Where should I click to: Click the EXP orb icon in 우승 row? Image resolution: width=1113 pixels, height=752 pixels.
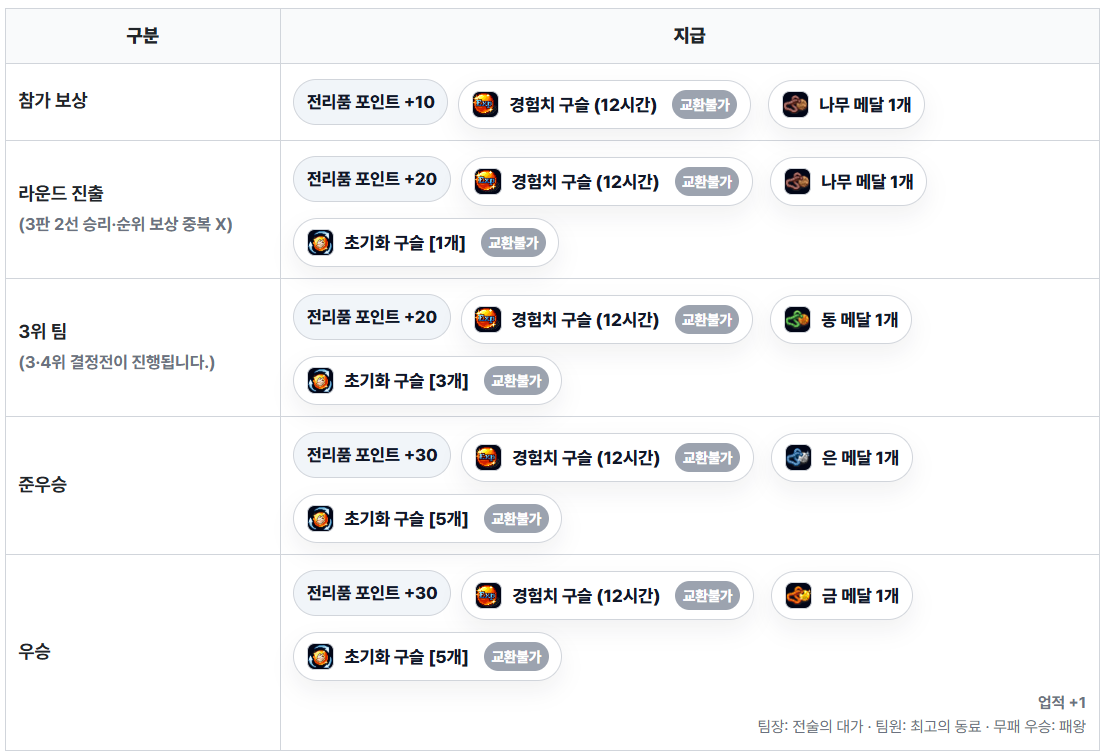(488, 596)
